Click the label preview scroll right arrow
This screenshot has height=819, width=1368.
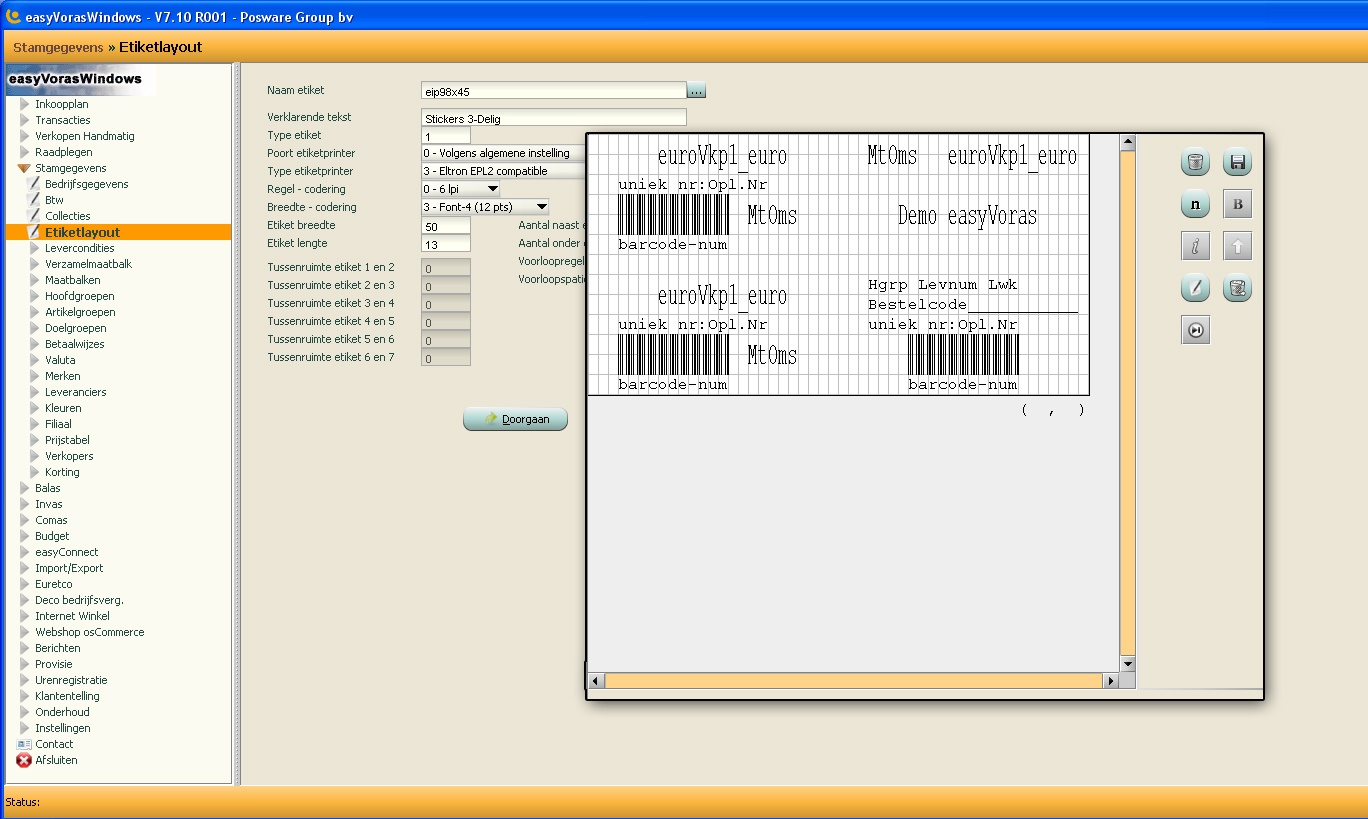[1110, 681]
